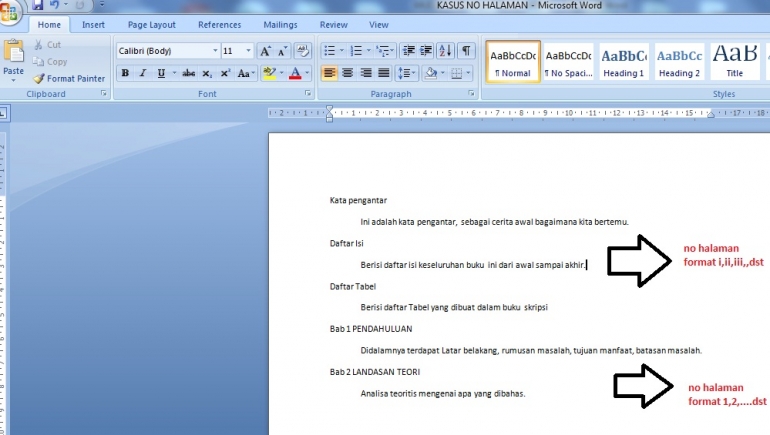Open the Review tab

[x=333, y=25]
